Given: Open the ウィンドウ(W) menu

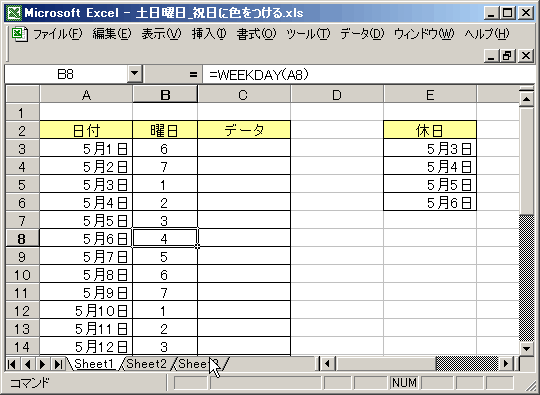Looking at the screenshot, I should [x=424, y=34].
